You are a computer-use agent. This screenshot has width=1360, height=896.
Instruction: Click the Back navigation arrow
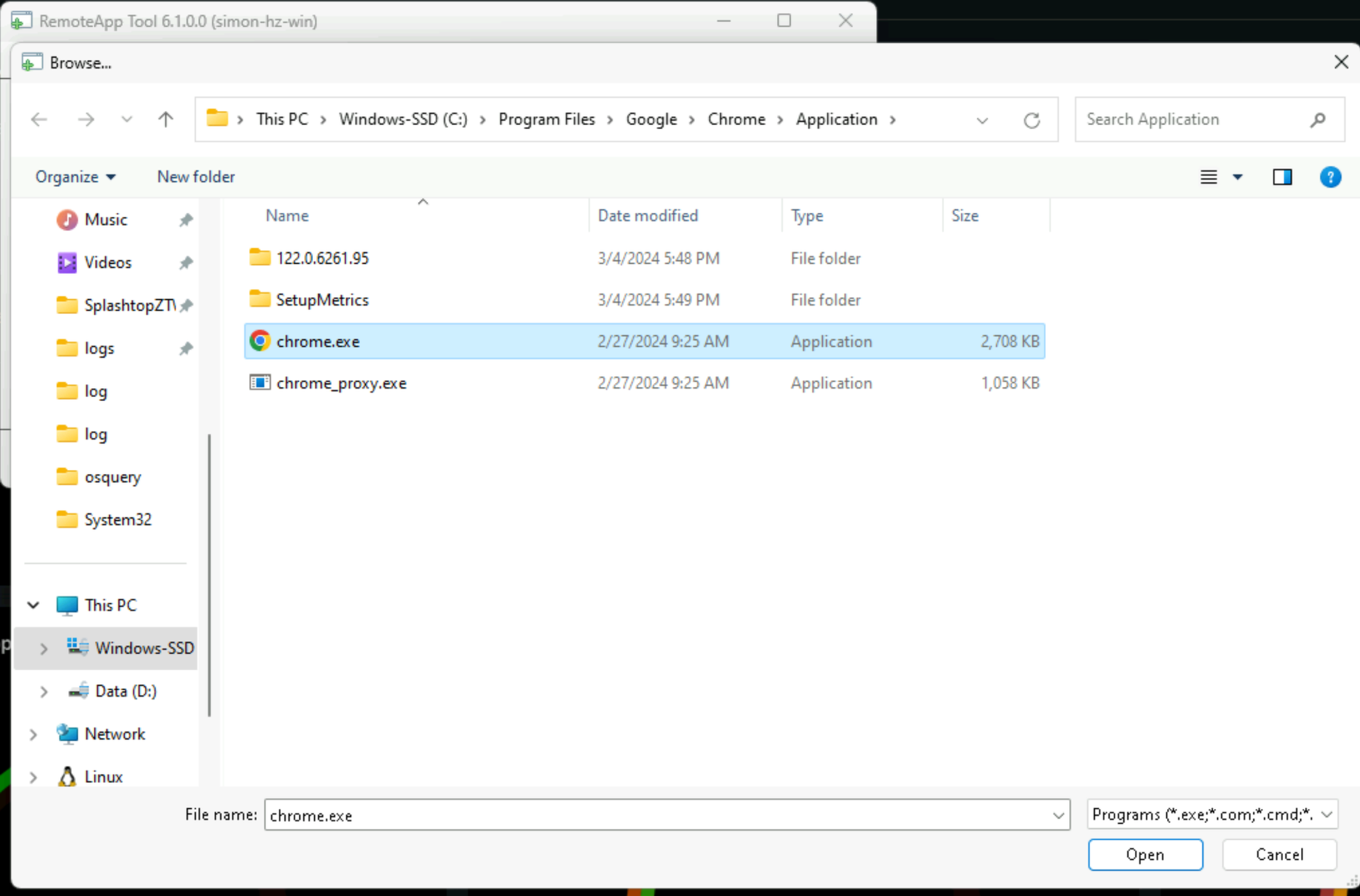[39, 120]
